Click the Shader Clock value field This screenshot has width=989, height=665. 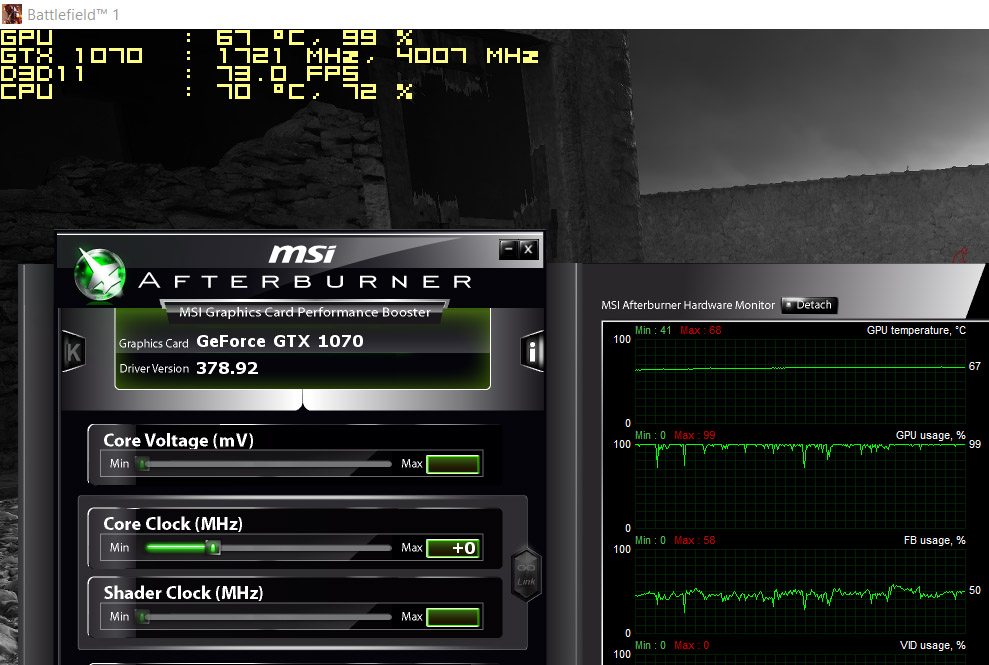(x=453, y=617)
